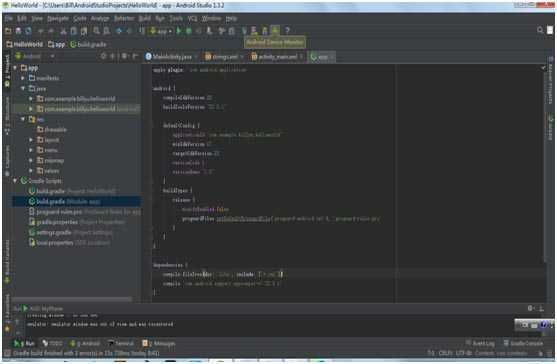The width and height of the screenshot is (557, 364).
Task: Click the project tree horizontal scrollbar
Action: coord(71,299)
